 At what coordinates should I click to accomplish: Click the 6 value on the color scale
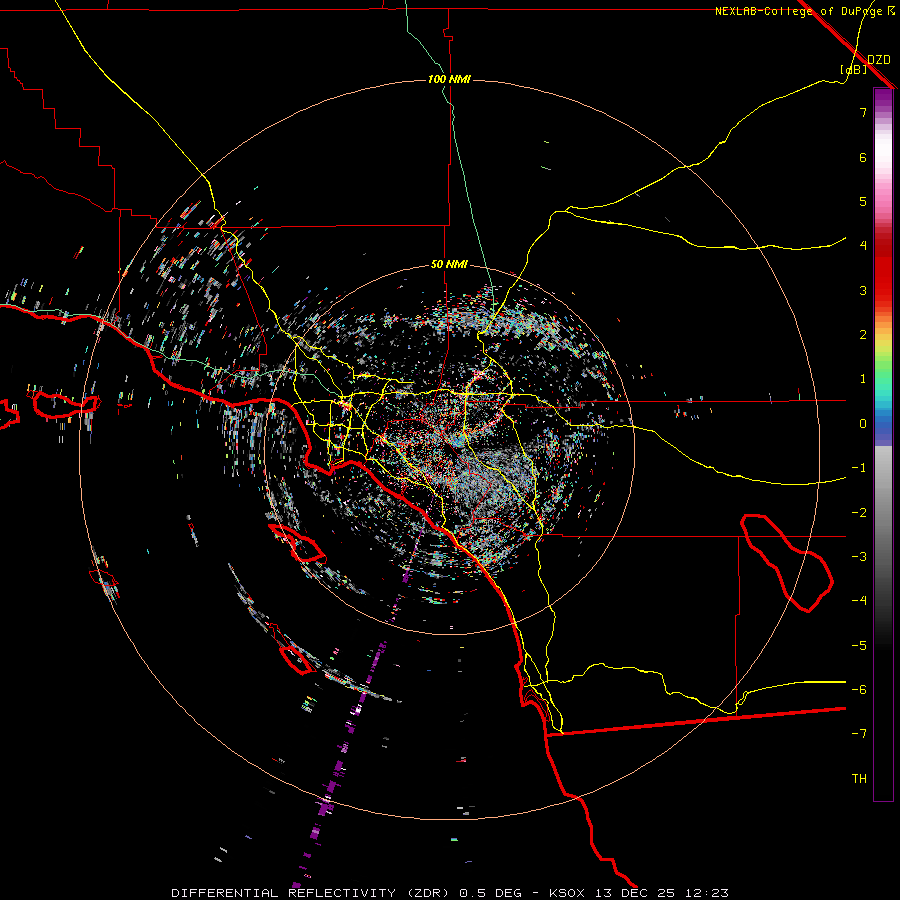pyautogui.click(x=863, y=157)
